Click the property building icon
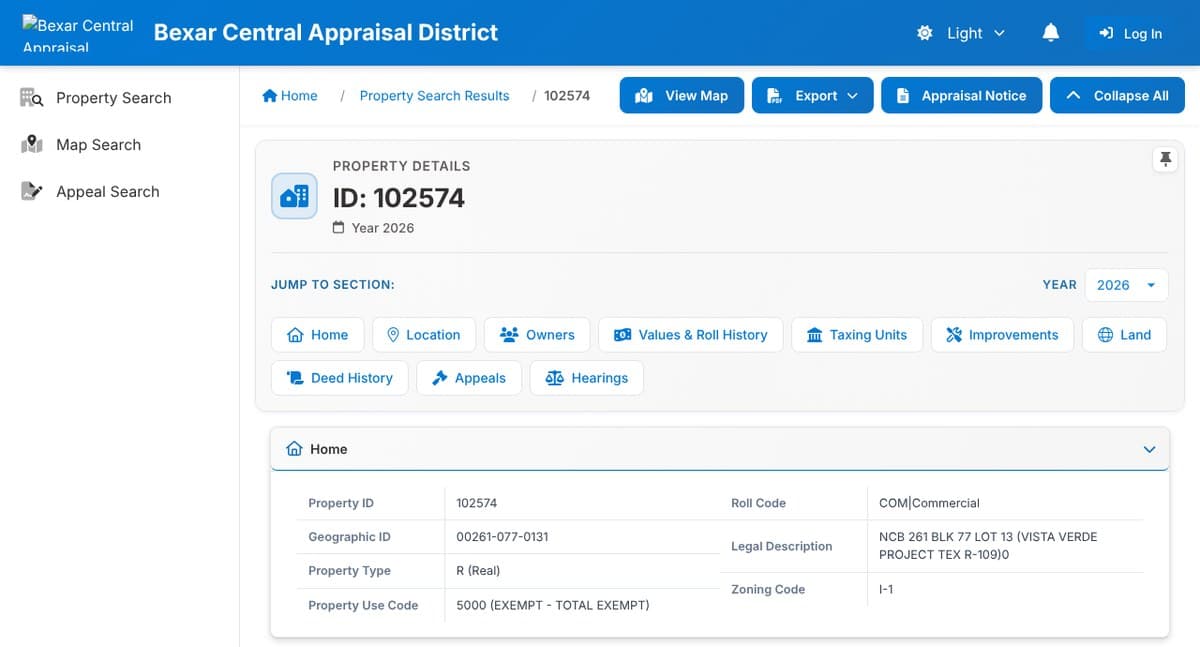The image size is (1200, 647). coord(295,196)
